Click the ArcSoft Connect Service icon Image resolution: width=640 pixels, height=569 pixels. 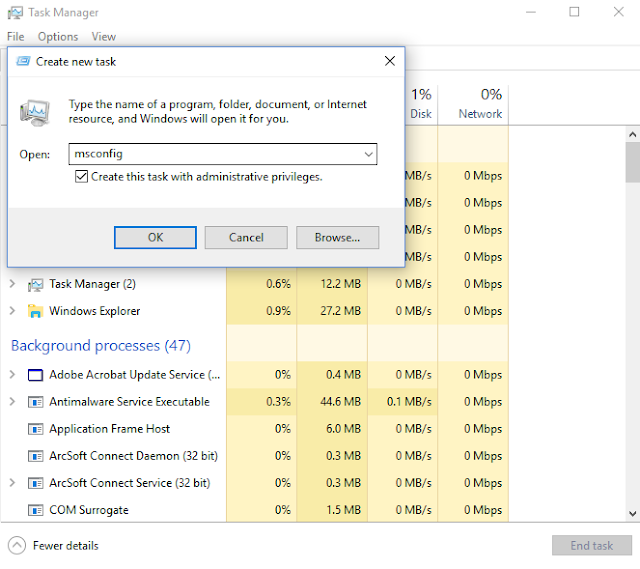tap(36, 483)
